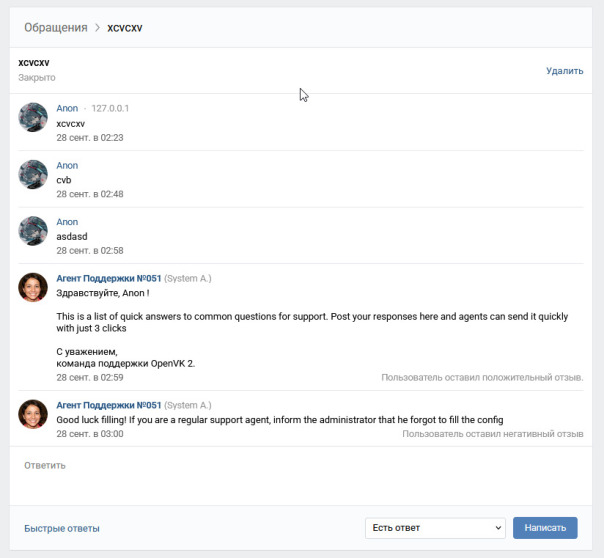Click the 28 сент. в 03:00 timestamp
Screen dimensions: 604x558
point(90,434)
